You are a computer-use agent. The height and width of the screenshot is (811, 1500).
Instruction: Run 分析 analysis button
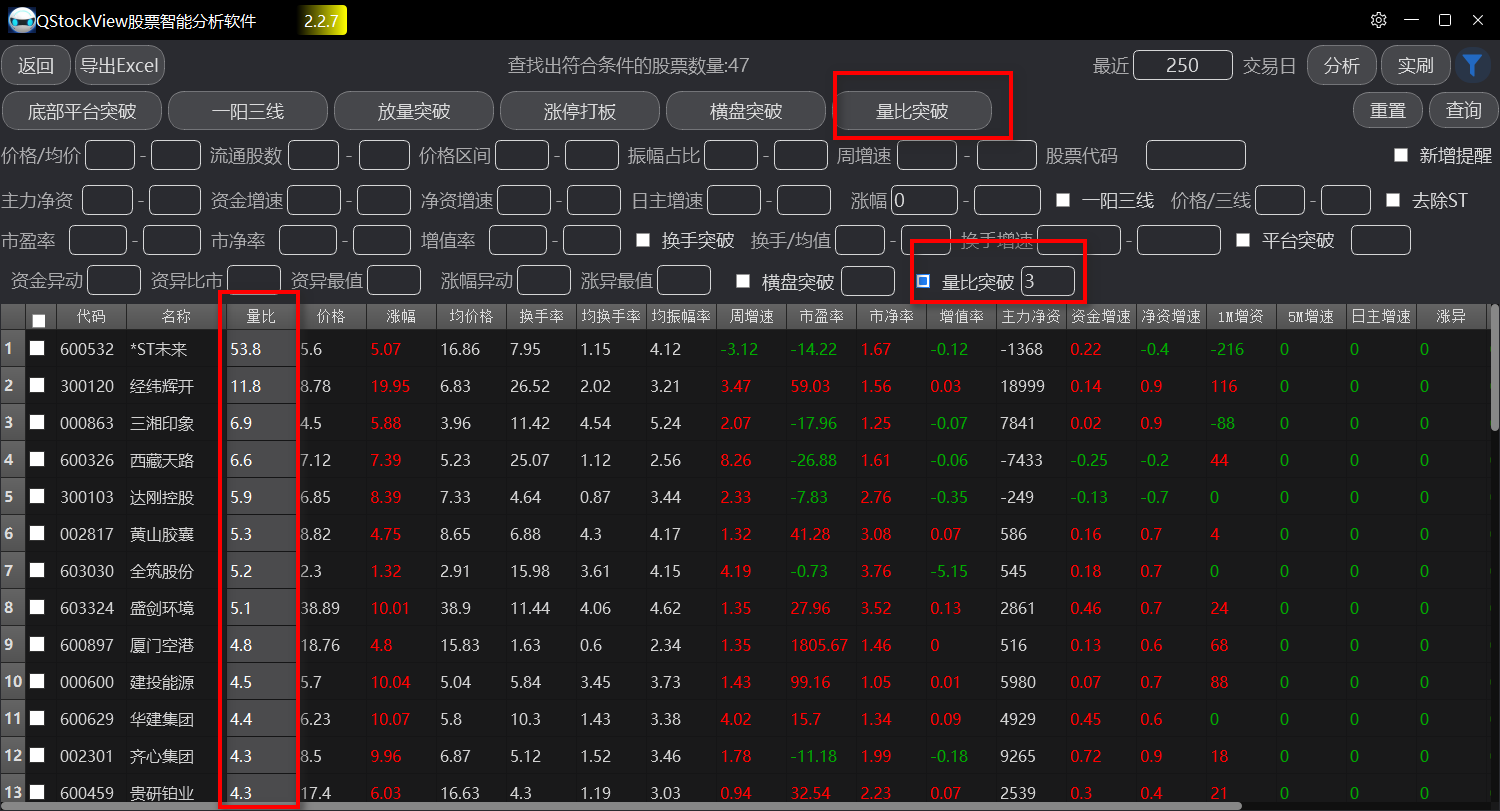[1342, 66]
